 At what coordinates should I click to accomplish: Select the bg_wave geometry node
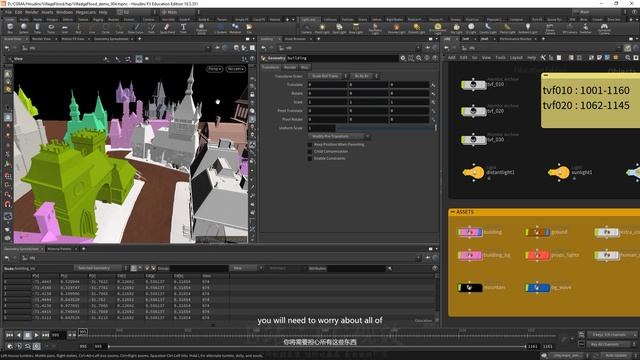537,288
